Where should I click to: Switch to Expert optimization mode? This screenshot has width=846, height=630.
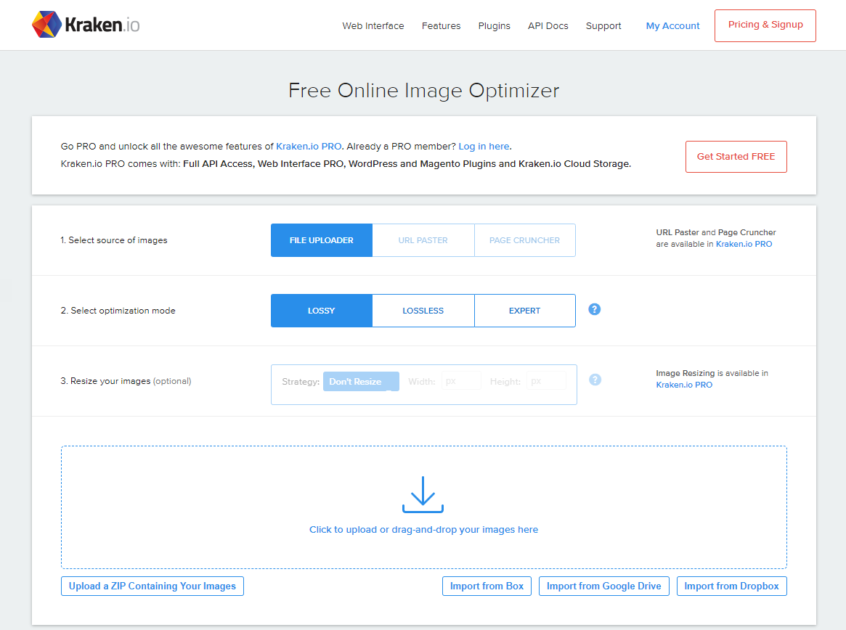[524, 311]
